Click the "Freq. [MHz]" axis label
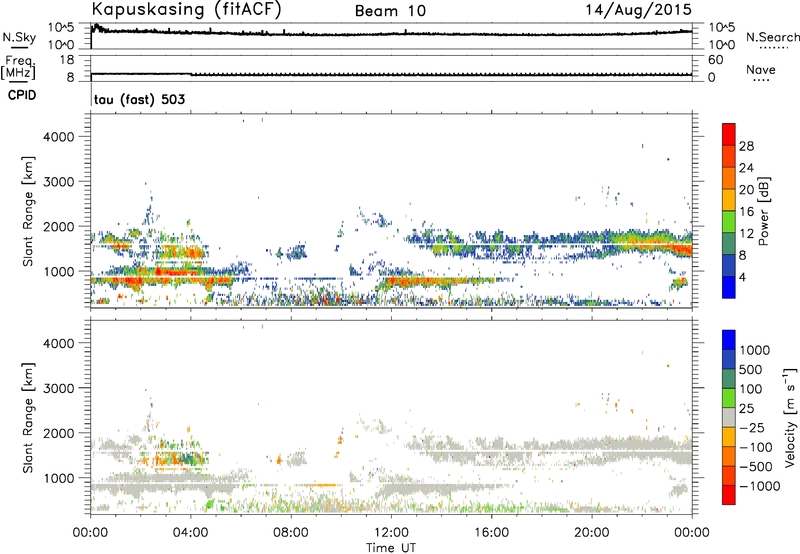 pos(18,67)
